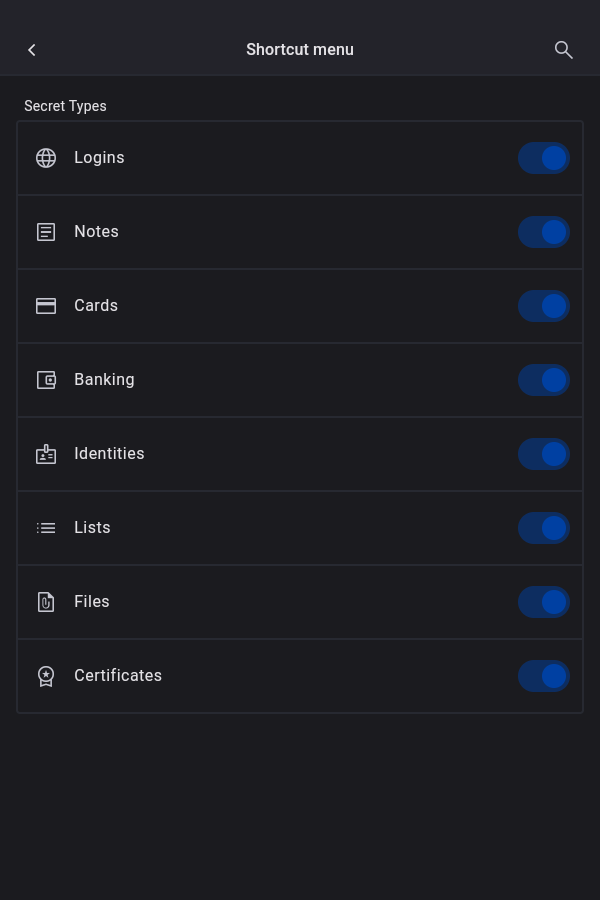Click the Notes document icon
Viewport: 600px width, 900px height.
pos(46,232)
